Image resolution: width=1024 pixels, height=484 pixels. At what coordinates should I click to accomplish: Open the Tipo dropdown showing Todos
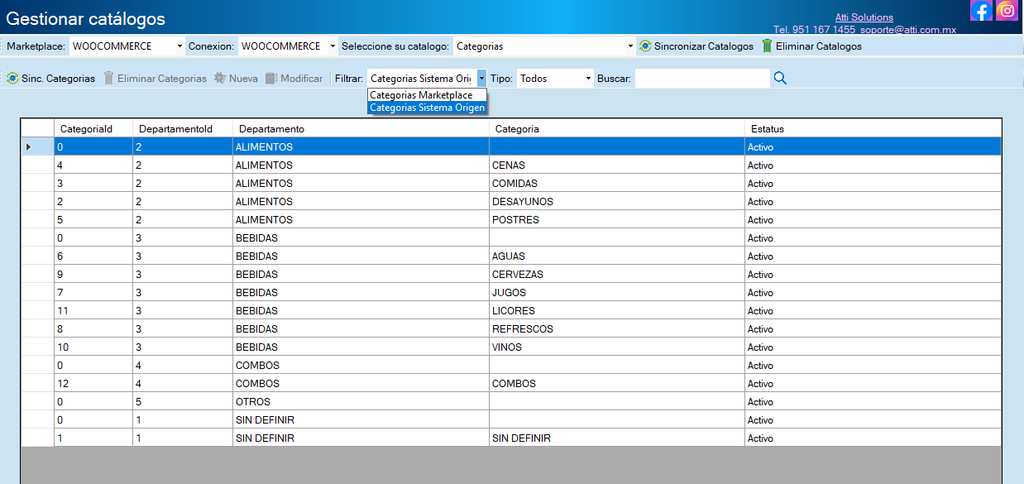(x=555, y=78)
